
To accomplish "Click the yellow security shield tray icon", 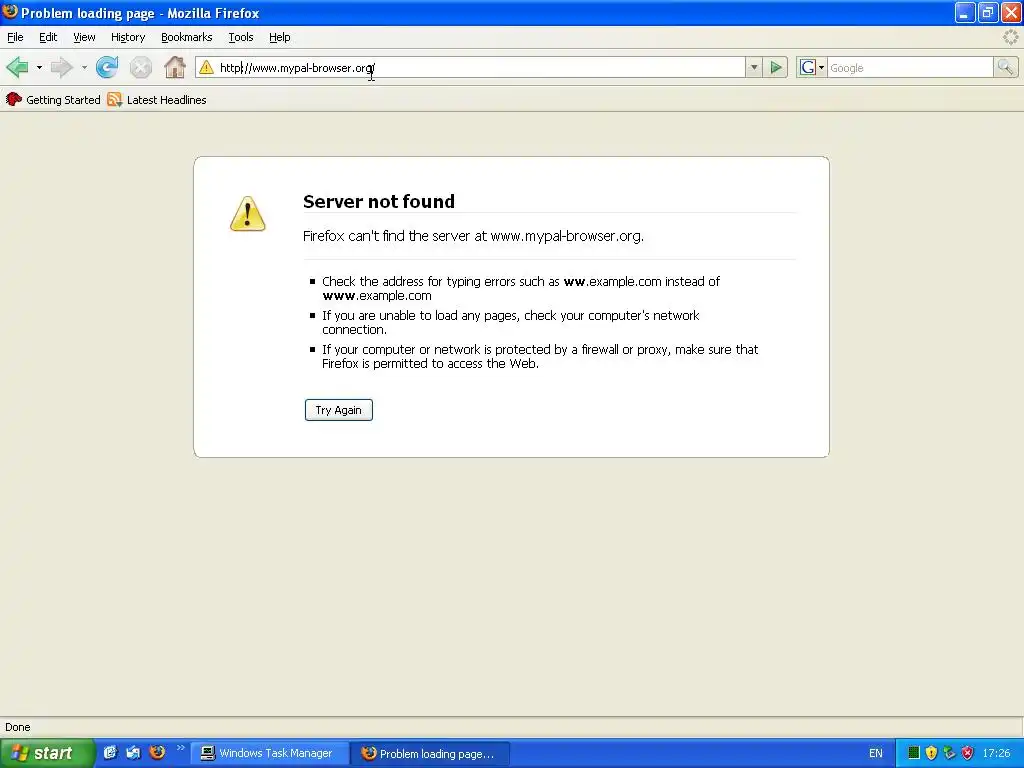I will click(931, 753).
